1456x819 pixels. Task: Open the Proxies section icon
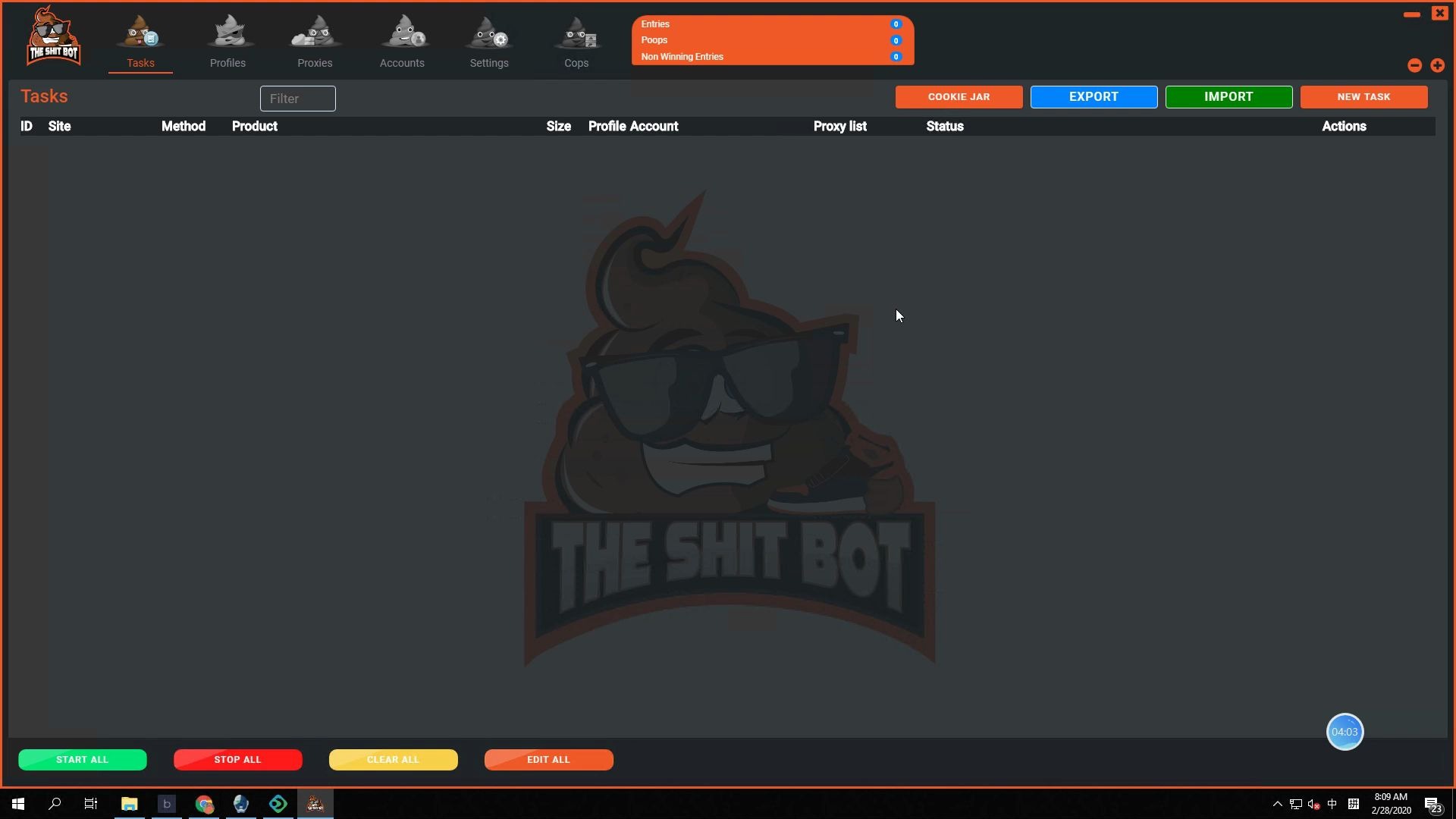(315, 32)
